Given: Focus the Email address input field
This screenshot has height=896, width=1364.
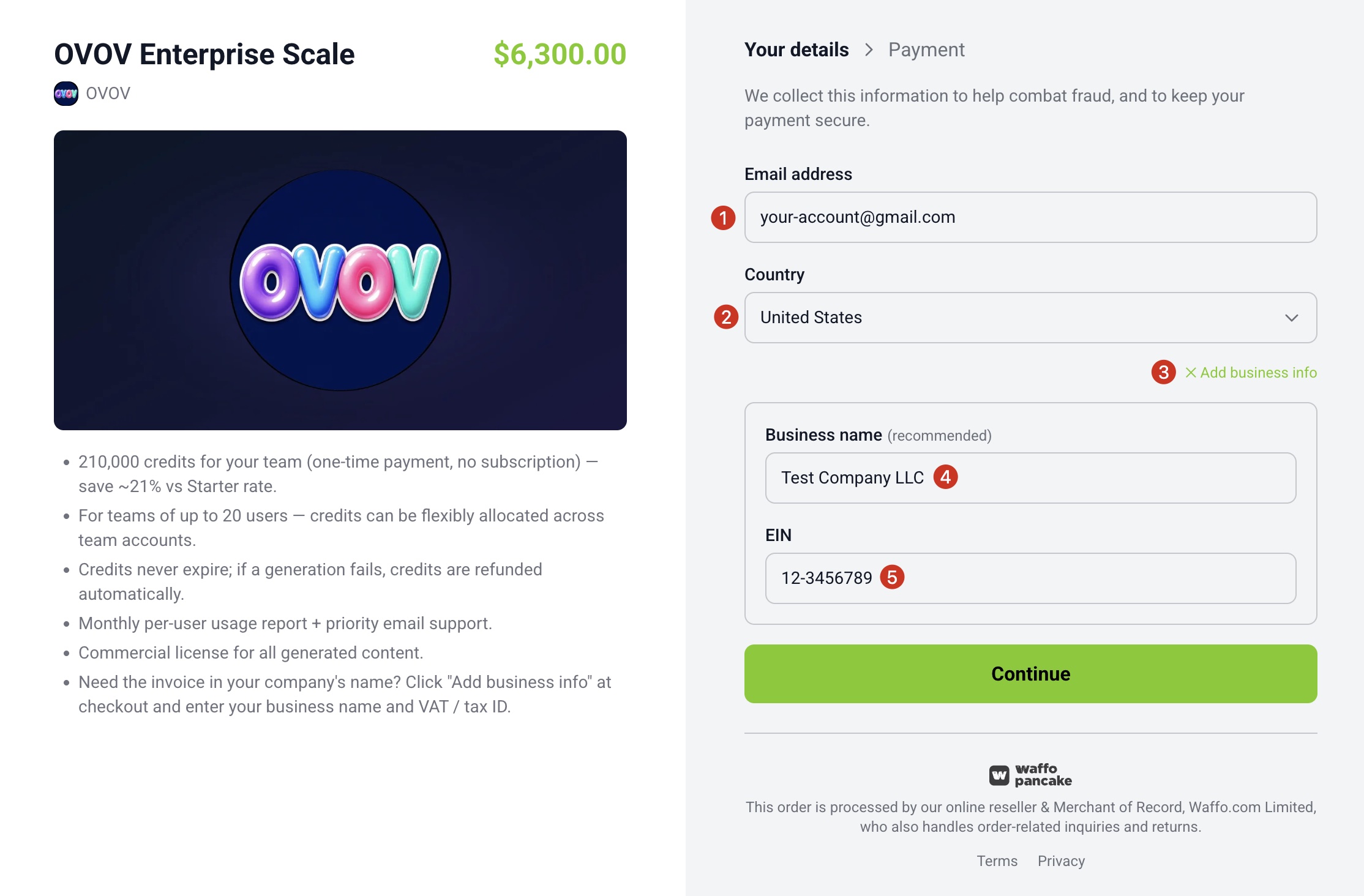Looking at the screenshot, I should click(1030, 217).
